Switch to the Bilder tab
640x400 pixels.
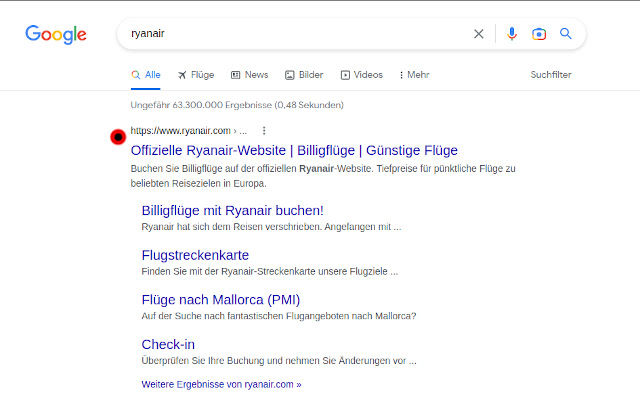[x=304, y=75]
